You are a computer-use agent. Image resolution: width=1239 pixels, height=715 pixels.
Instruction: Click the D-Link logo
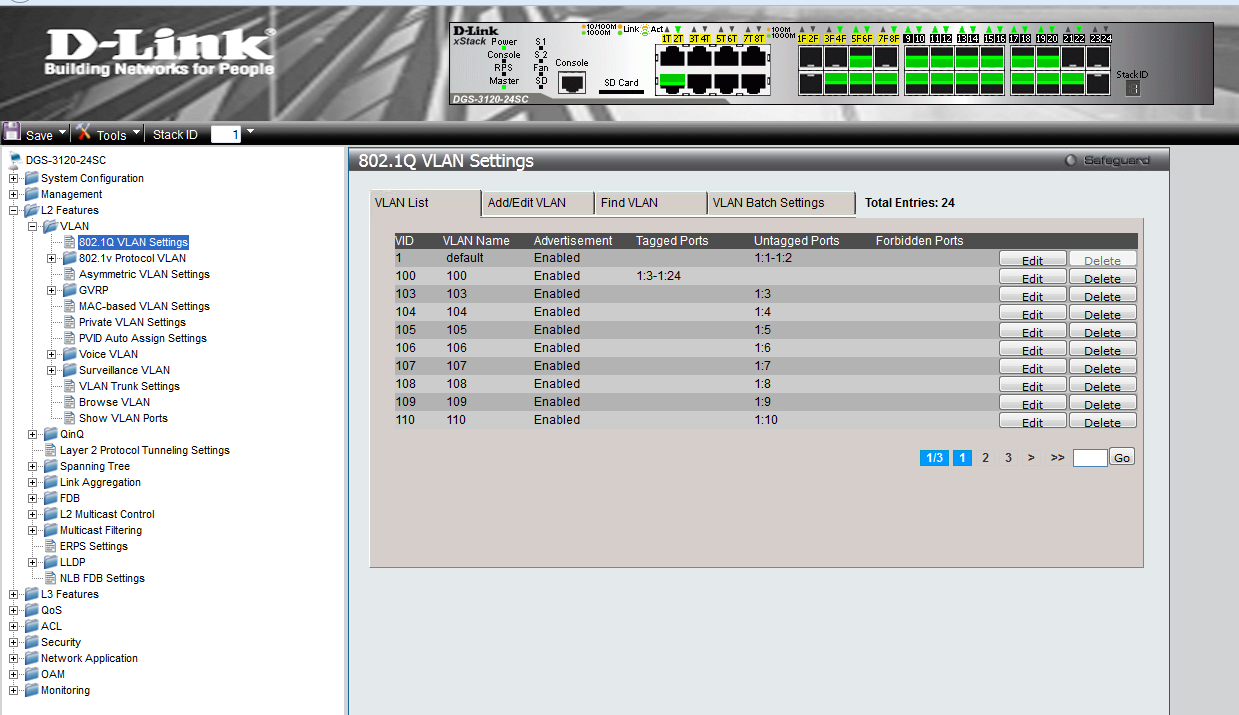coord(159,52)
